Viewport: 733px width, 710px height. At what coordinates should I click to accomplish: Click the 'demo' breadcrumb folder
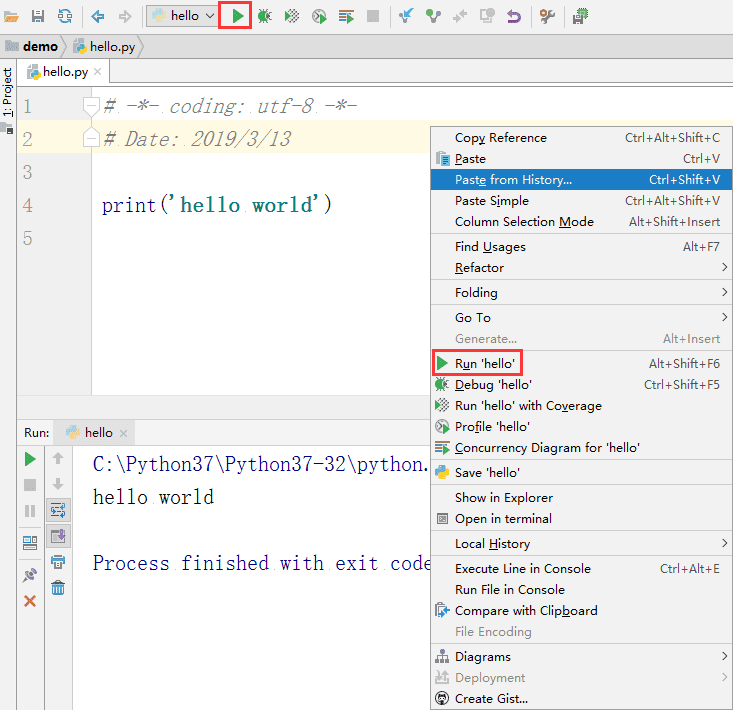[x=31, y=47]
